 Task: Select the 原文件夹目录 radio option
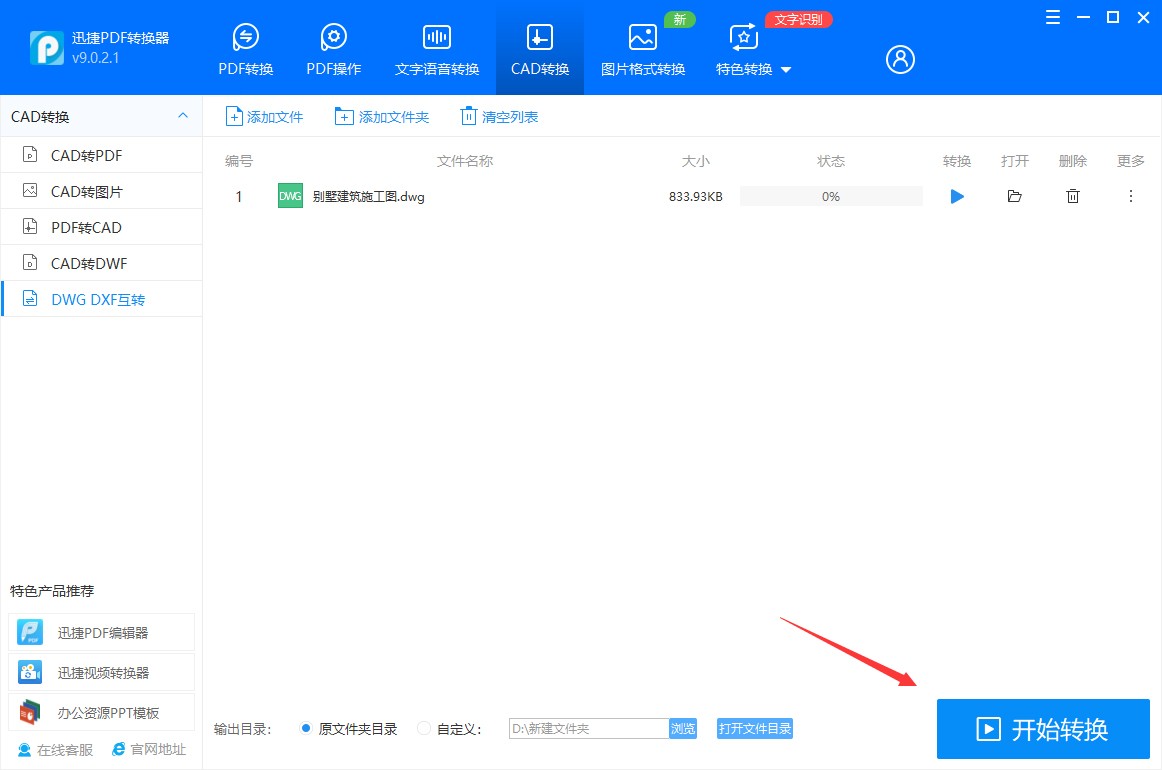point(306,728)
